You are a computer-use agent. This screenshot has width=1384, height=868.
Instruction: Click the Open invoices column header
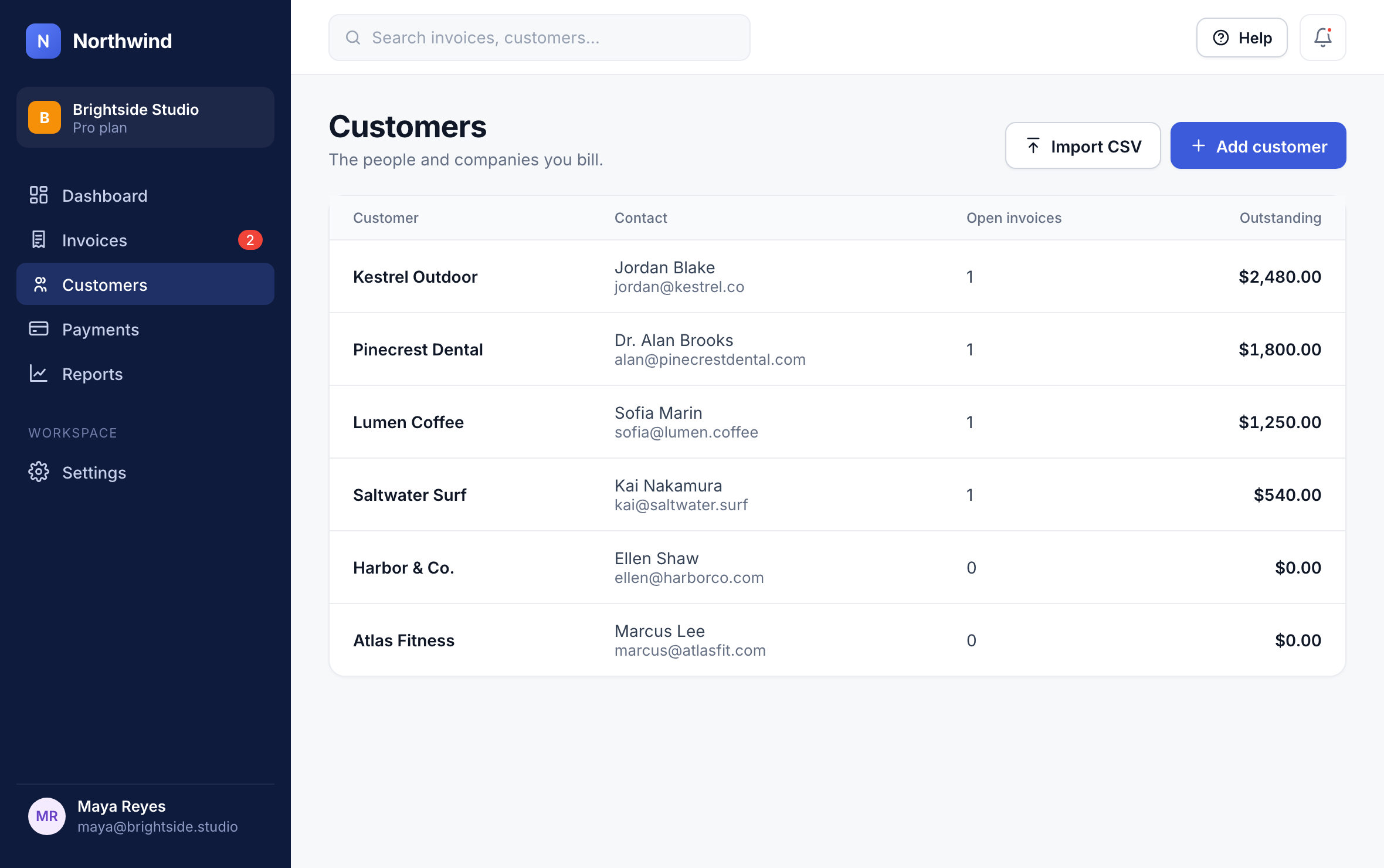click(1014, 218)
